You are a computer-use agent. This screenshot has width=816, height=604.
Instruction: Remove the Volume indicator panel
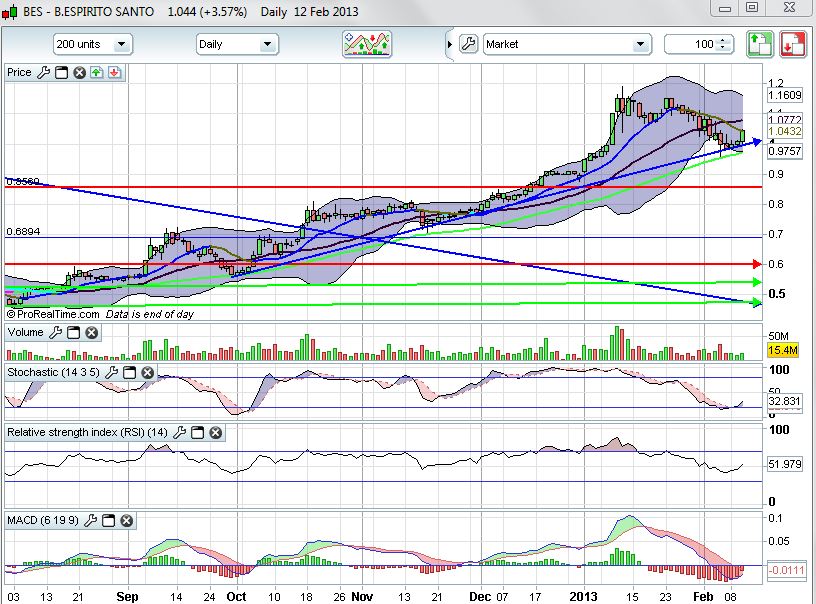[x=92, y=332]
